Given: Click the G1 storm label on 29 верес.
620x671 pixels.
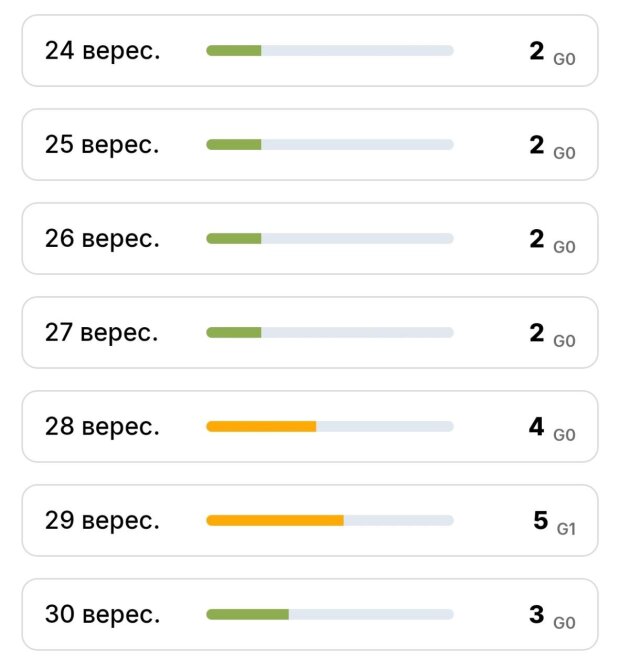Looking at the screenshot, I should [566, 529].
